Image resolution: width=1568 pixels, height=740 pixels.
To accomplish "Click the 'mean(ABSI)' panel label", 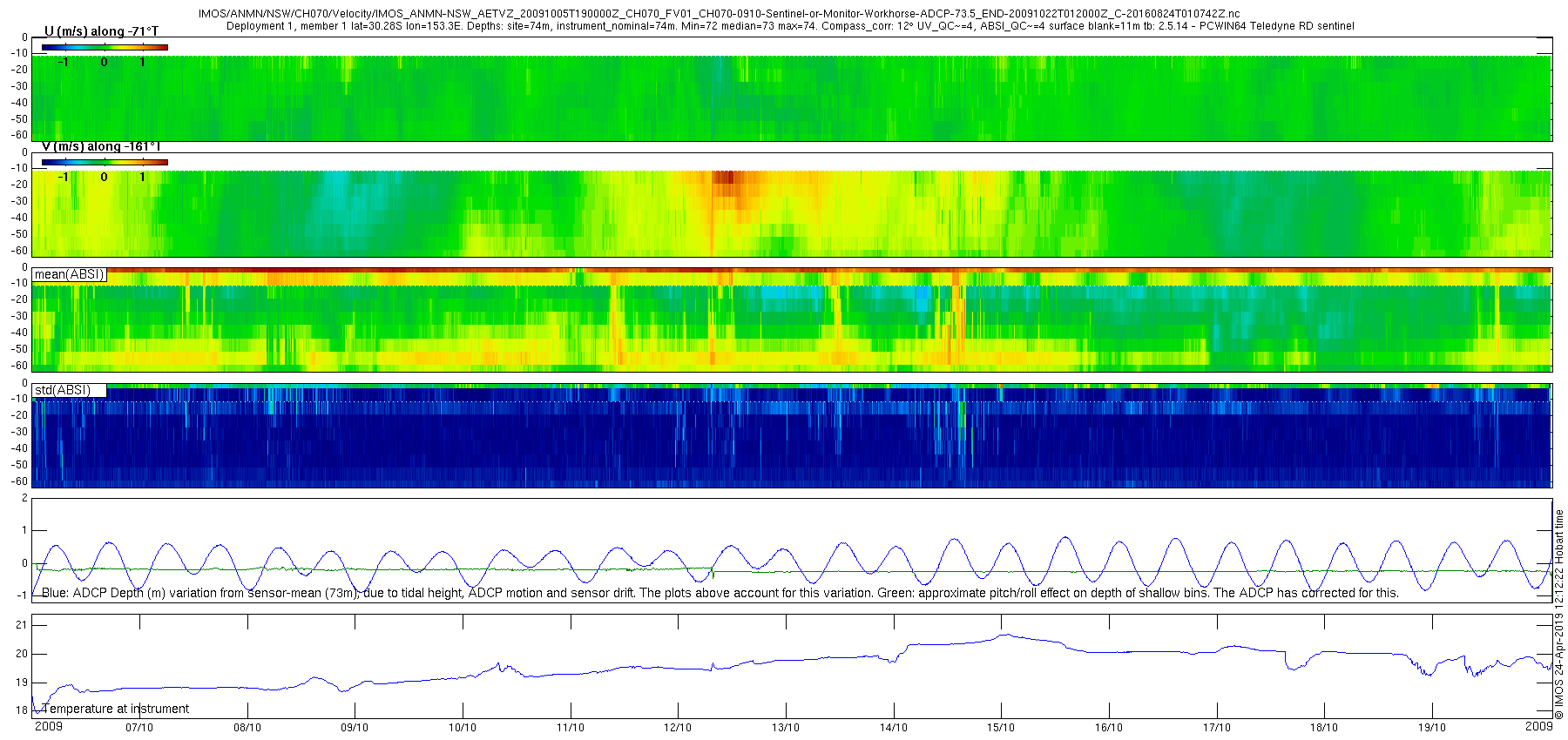I will click(x=70, y=274).
